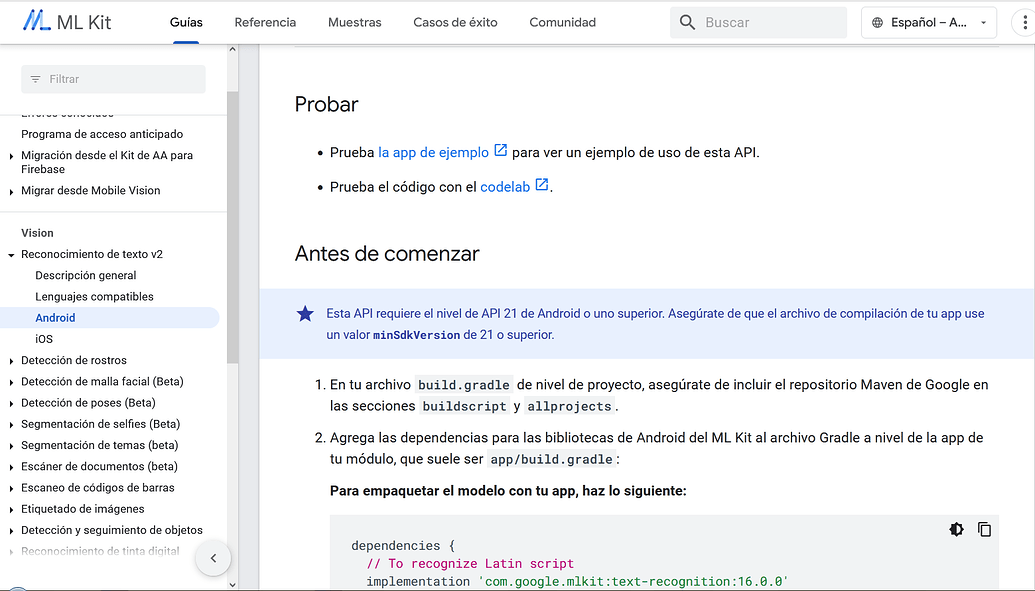Switch to the Referencia tab

pyautogui.click(x=265, y=22)
